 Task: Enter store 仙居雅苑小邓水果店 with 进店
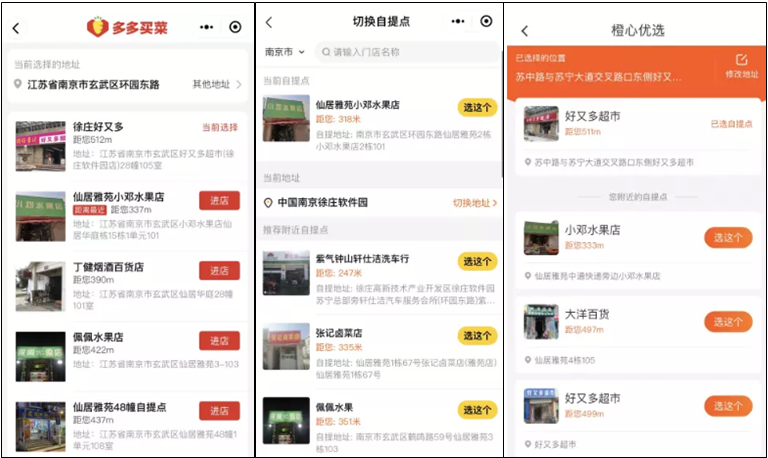[x=219, y=200]
